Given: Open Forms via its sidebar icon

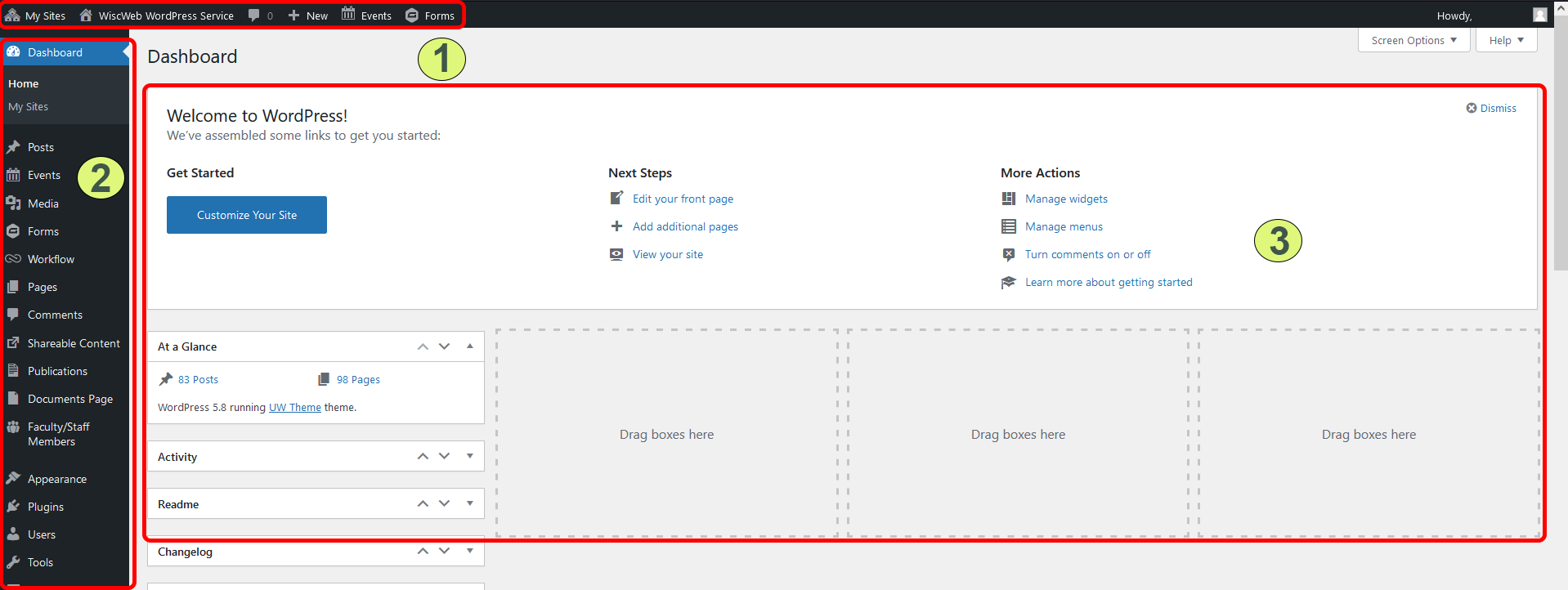Looking at the screenshot, I should (13, 231).
